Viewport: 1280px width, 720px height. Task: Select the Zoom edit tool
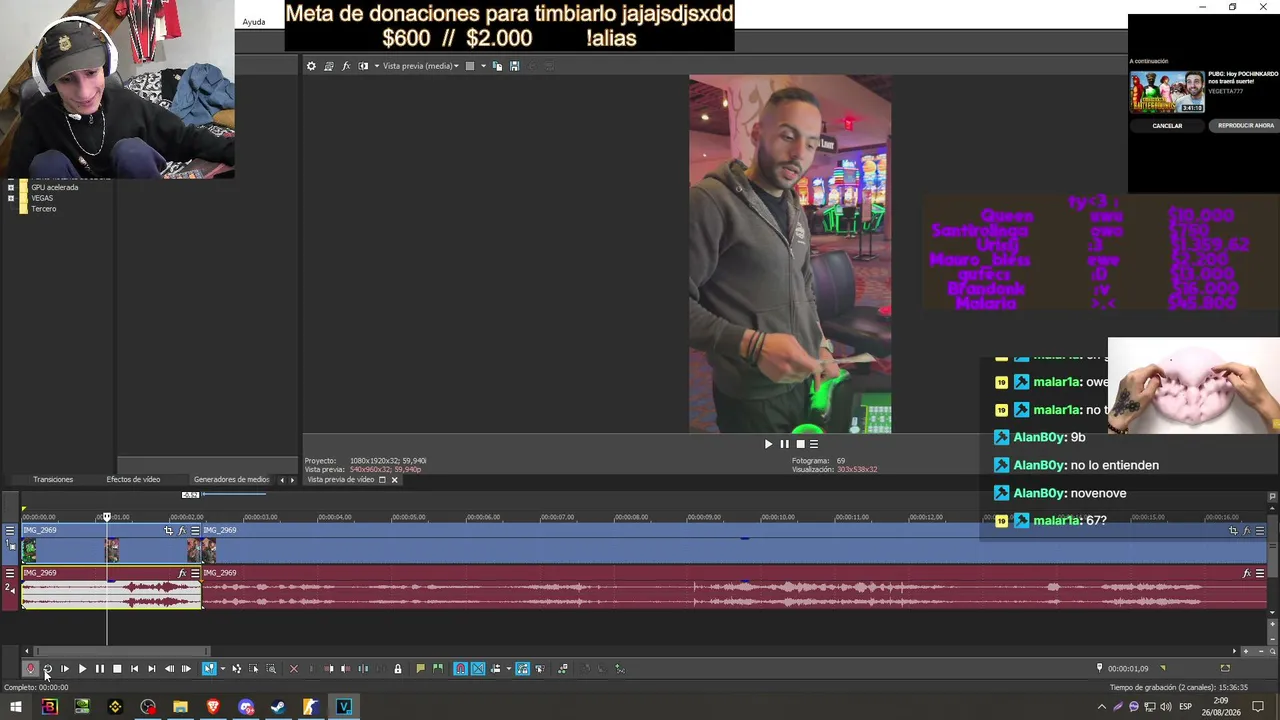pos(271,669)
